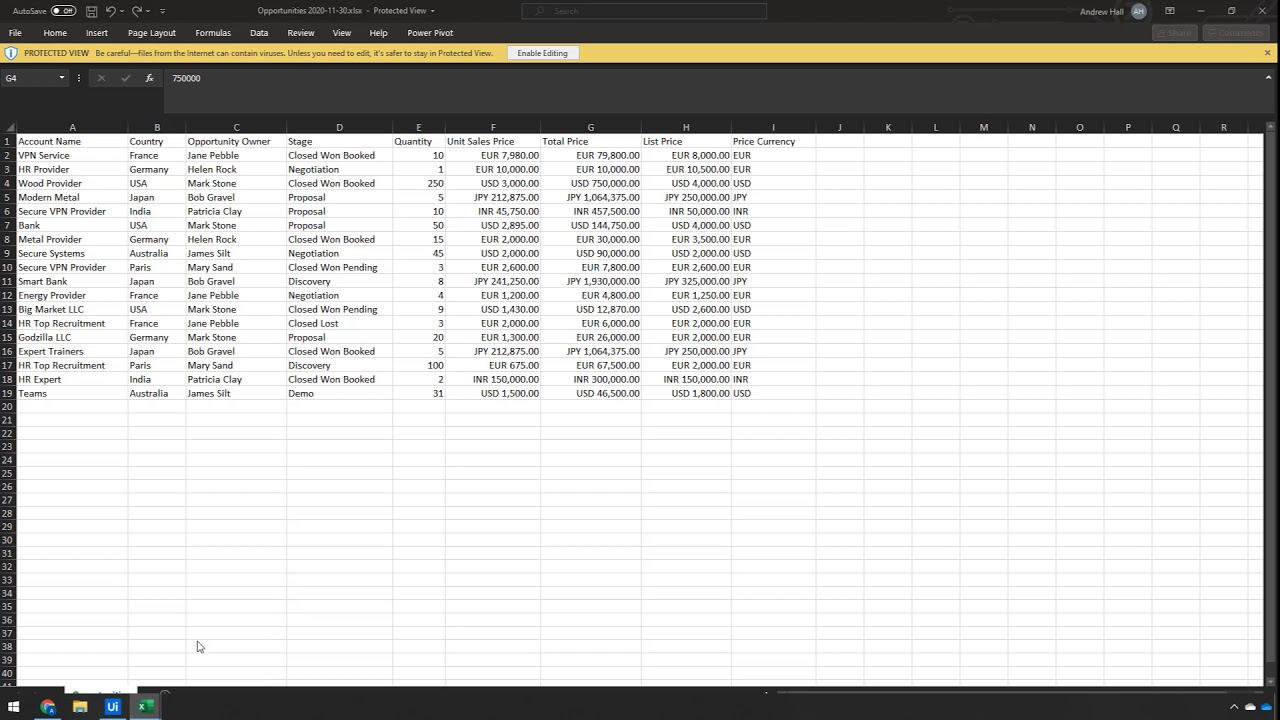Open Customize Quick Access Toolbar dropdown
The height and width of the screenshot is (720, 1280).
163,11
